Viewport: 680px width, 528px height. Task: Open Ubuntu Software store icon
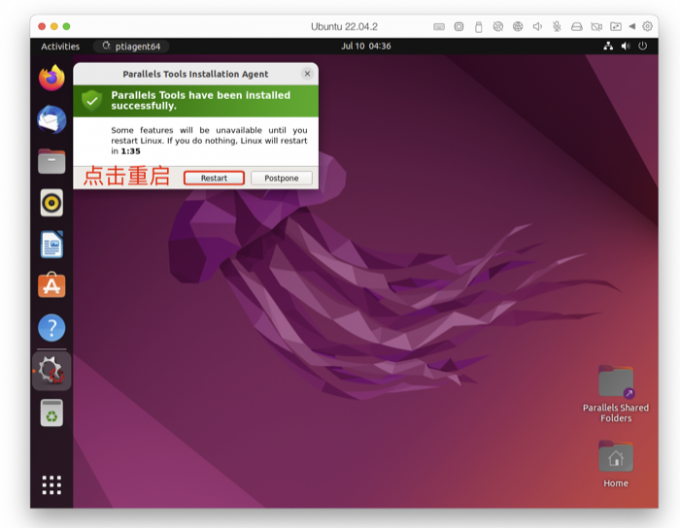click(x=52, y=285)
